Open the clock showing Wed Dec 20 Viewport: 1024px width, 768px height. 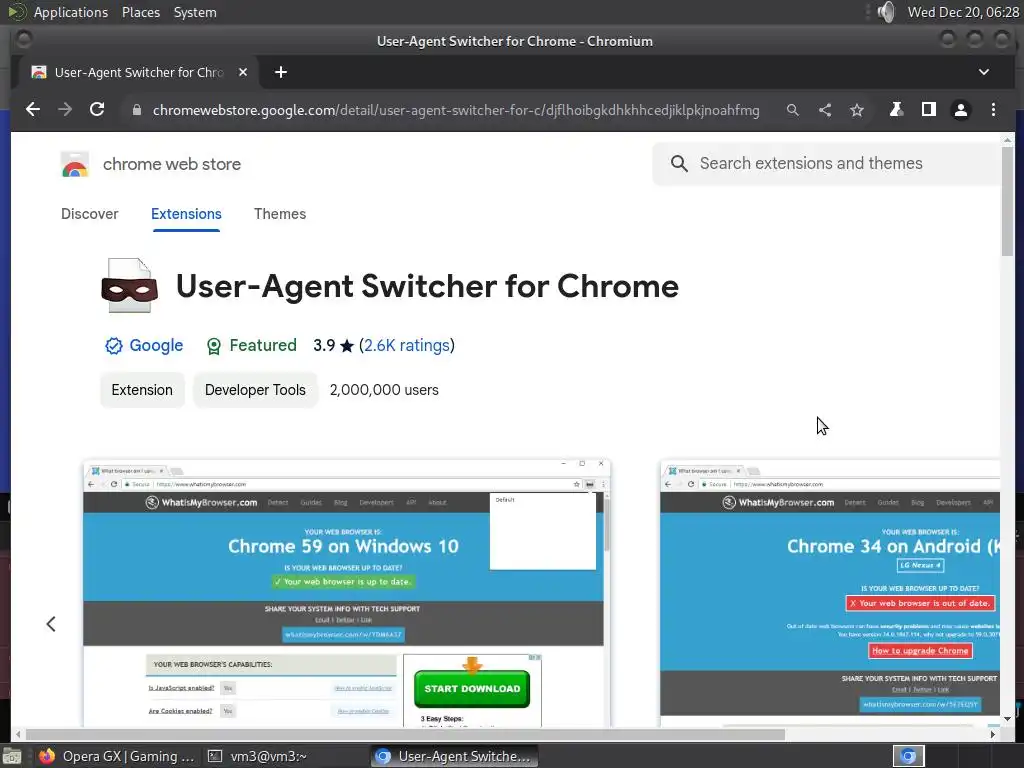[963, 12]
